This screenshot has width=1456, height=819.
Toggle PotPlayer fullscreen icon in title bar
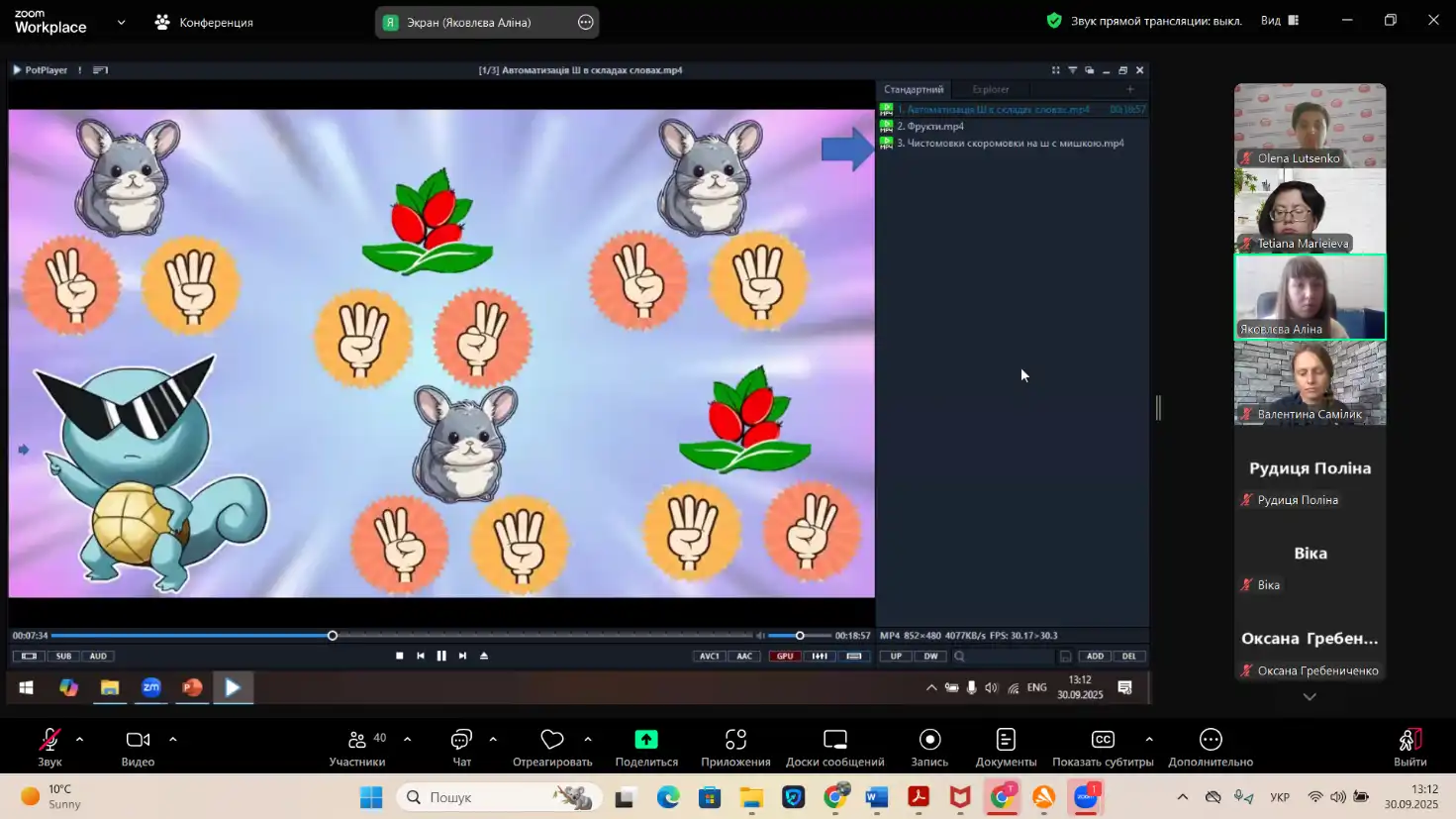coord(1055,70)
